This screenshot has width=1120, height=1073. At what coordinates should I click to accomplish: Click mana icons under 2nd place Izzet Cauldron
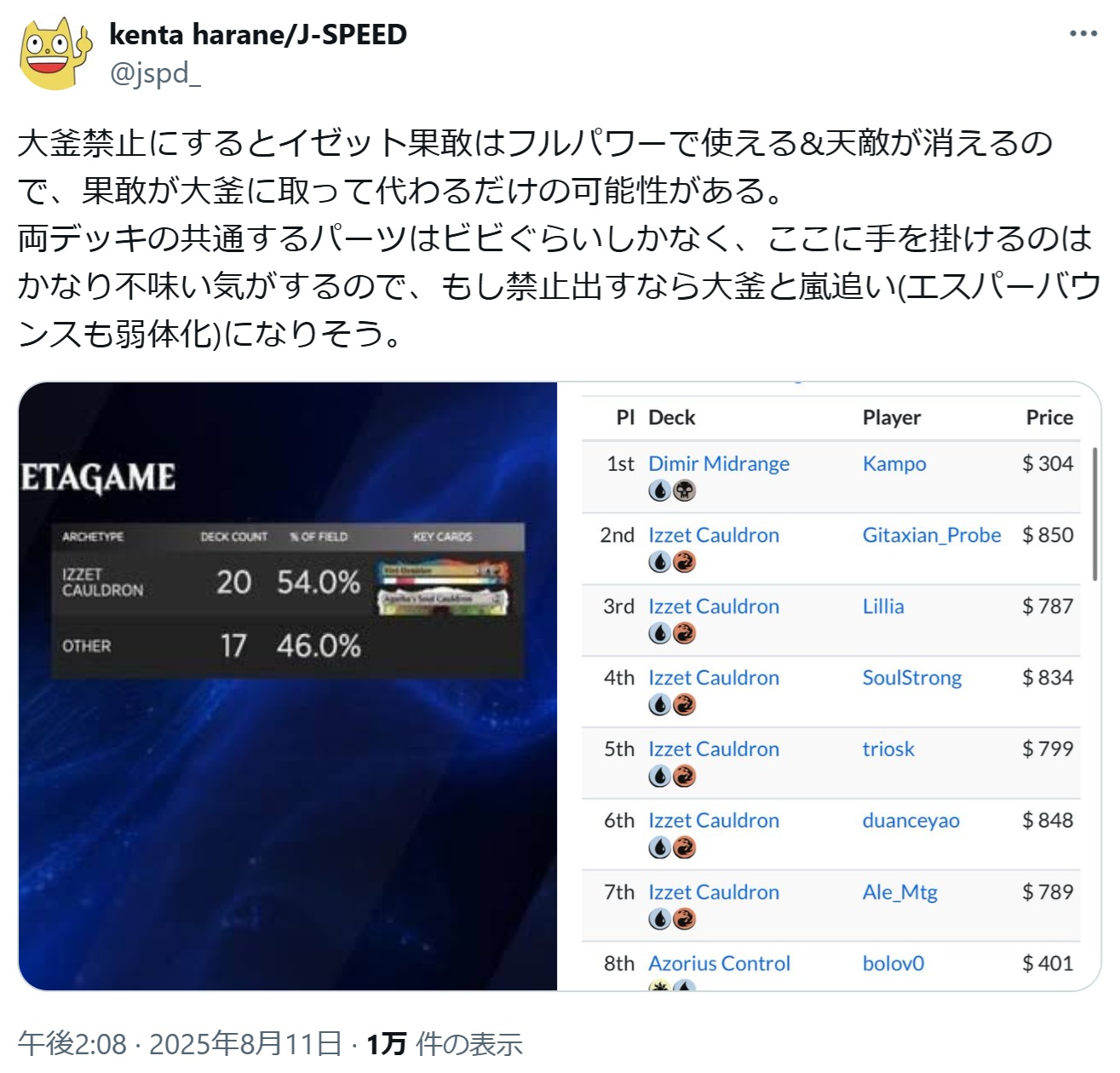(672, 562)
